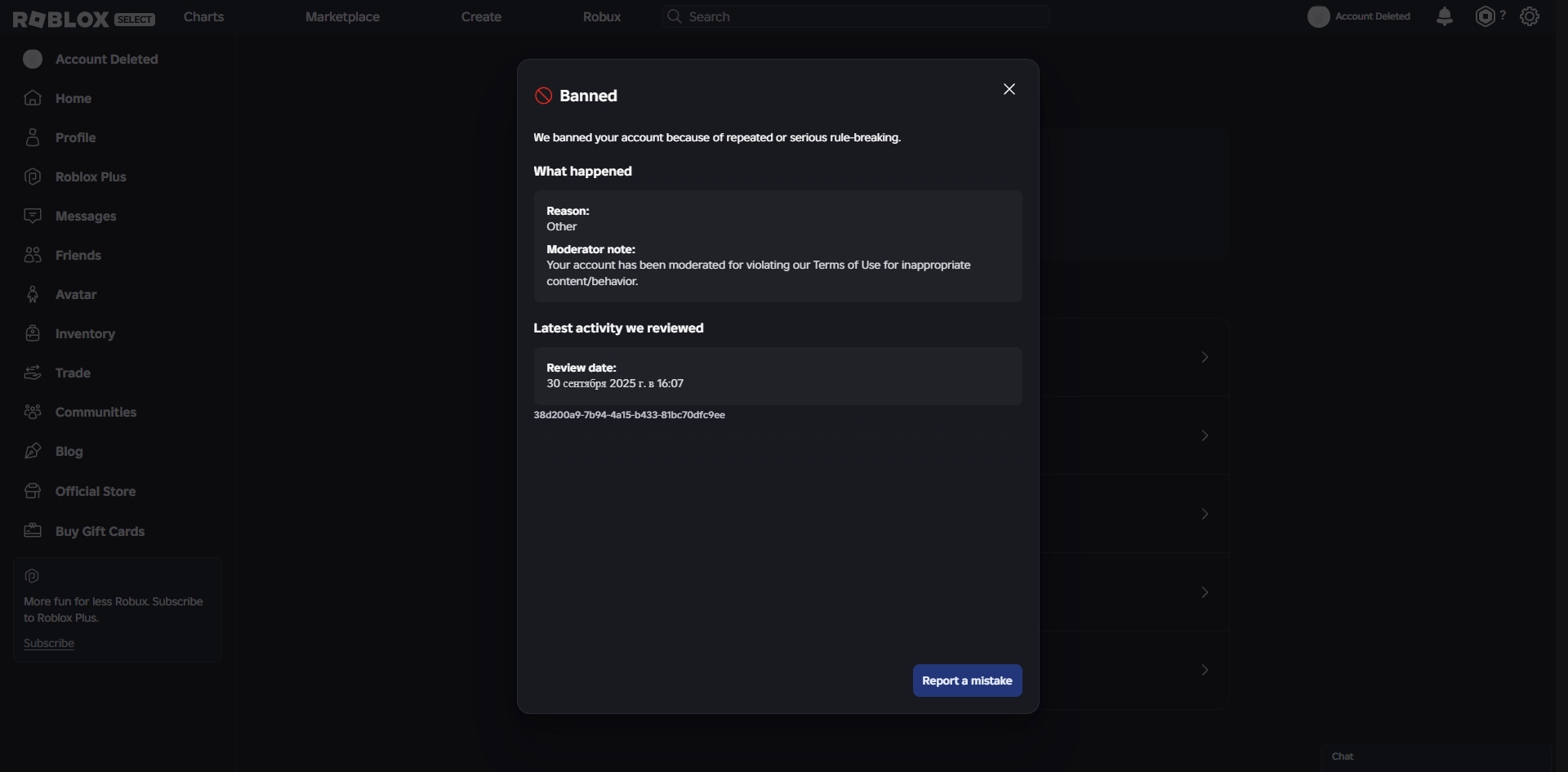Click the Moderator note text
This screenshot has height=772, width=1568.
tap(759, 273)
